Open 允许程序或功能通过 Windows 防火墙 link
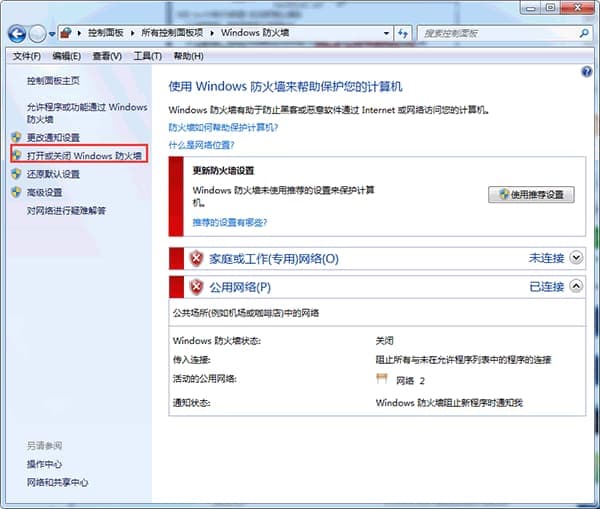The image size is (600, 509). point(87,113)
